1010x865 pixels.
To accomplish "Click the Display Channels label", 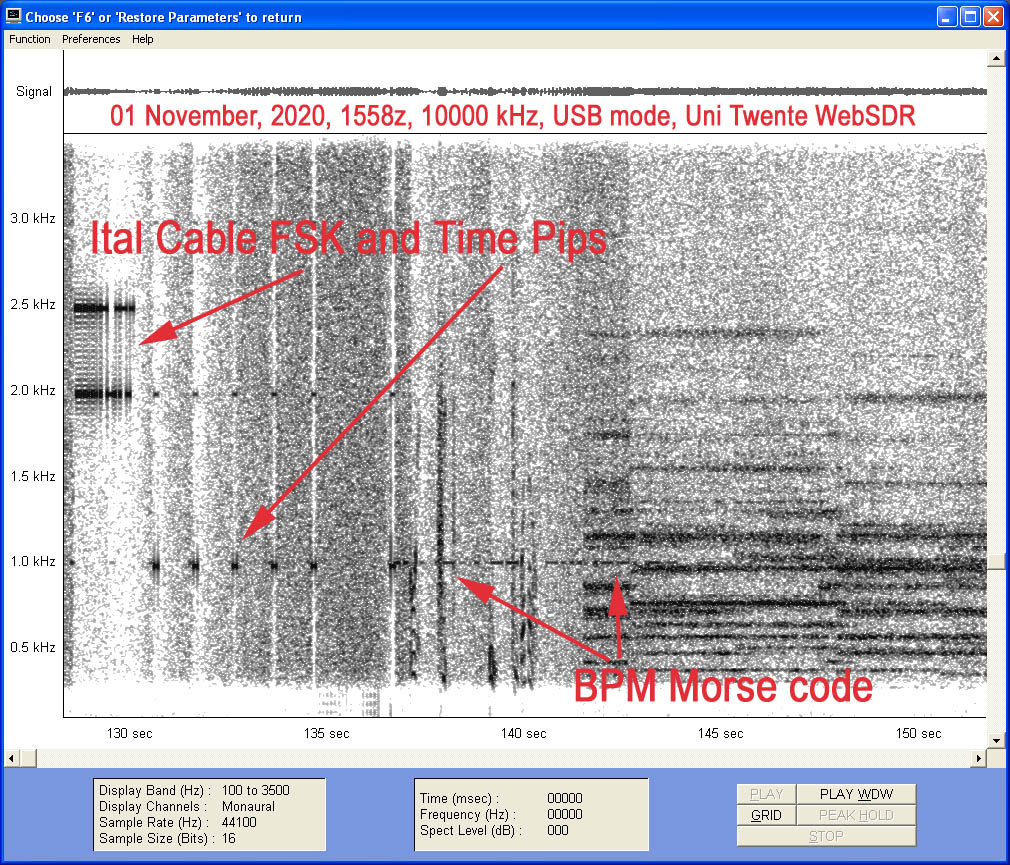I will pyautogui.click(x=153, y=806).
